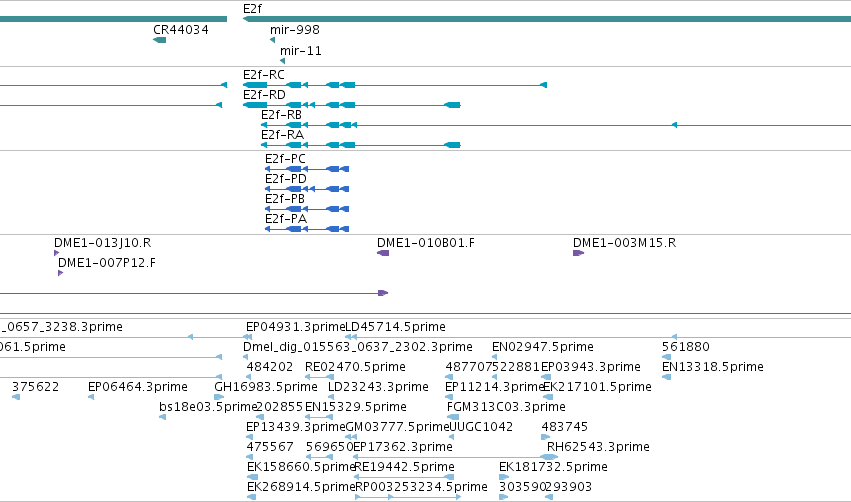This screenshot has height=502, width=851.
Task: Open the RE02470.5prime label
Action: coord(355,367)
